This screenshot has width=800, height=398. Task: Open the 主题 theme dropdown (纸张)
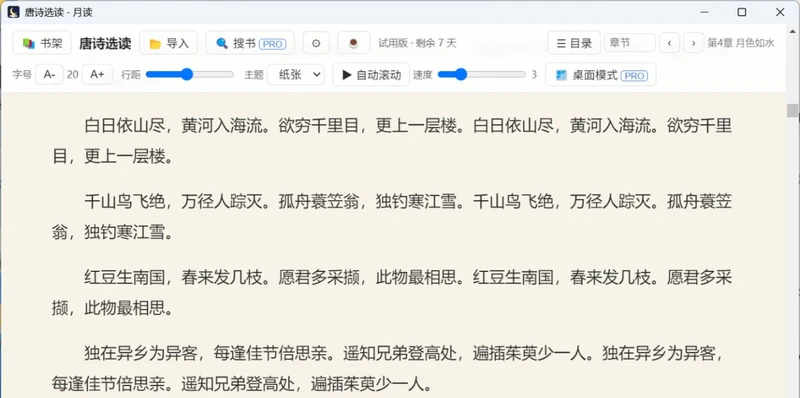pyautogui.click(x=295, y=74)
